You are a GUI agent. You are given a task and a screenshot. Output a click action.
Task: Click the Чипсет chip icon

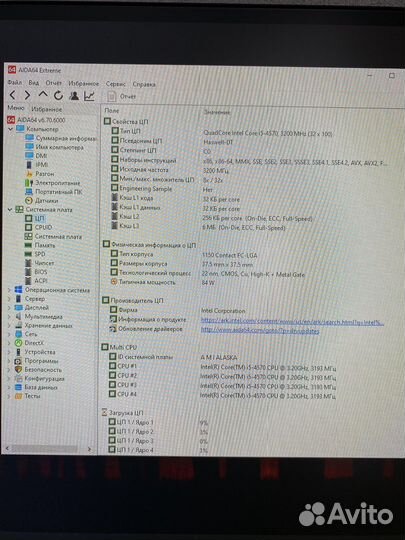click(x=29, y=263)
